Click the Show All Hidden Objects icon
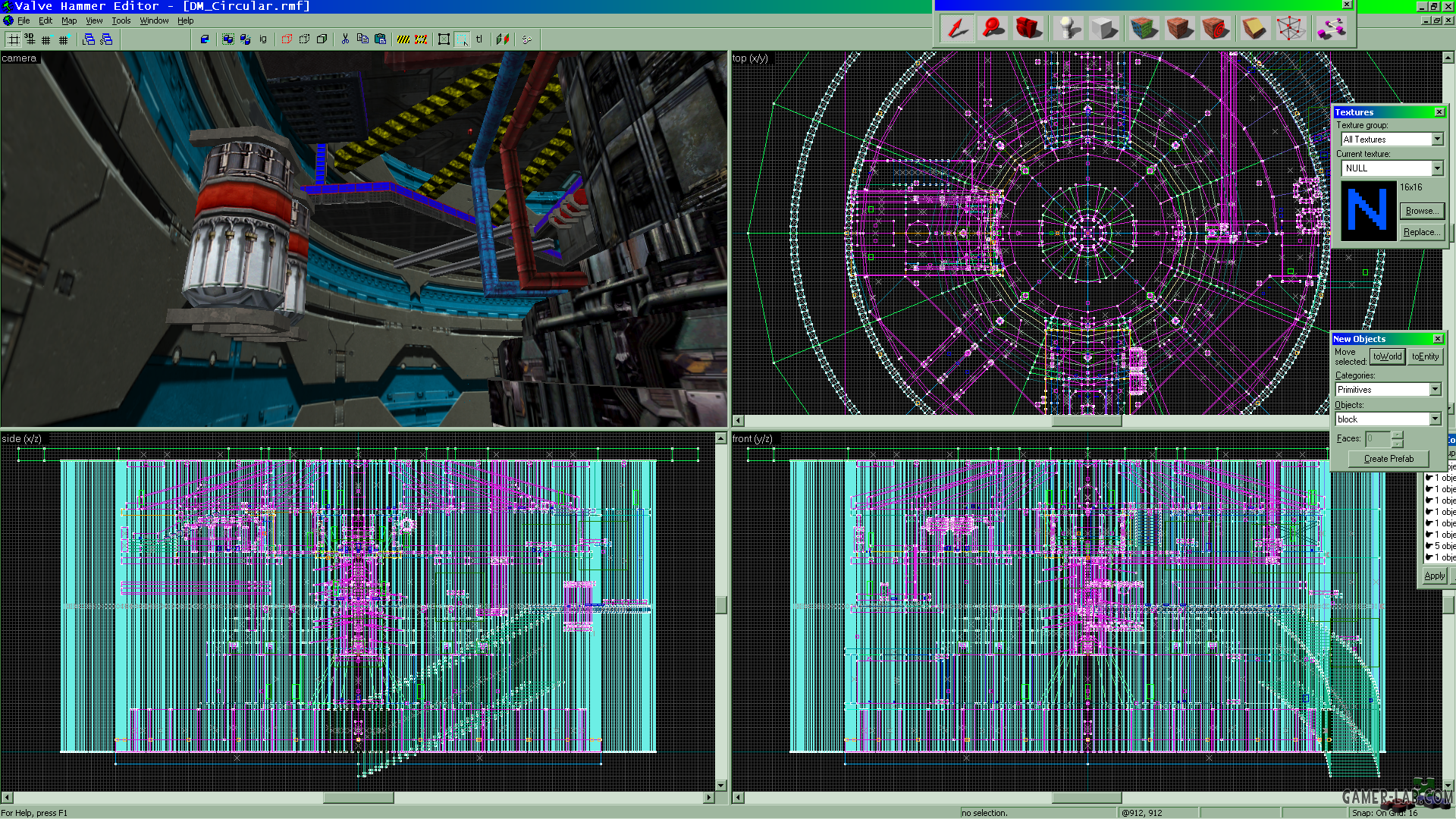 point(322,39)
